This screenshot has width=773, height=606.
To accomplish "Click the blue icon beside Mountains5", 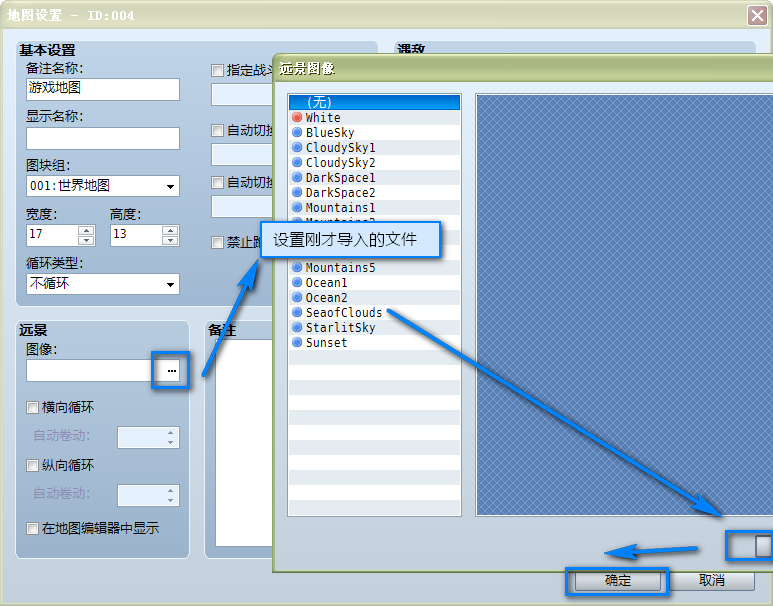I will point(297,267).
